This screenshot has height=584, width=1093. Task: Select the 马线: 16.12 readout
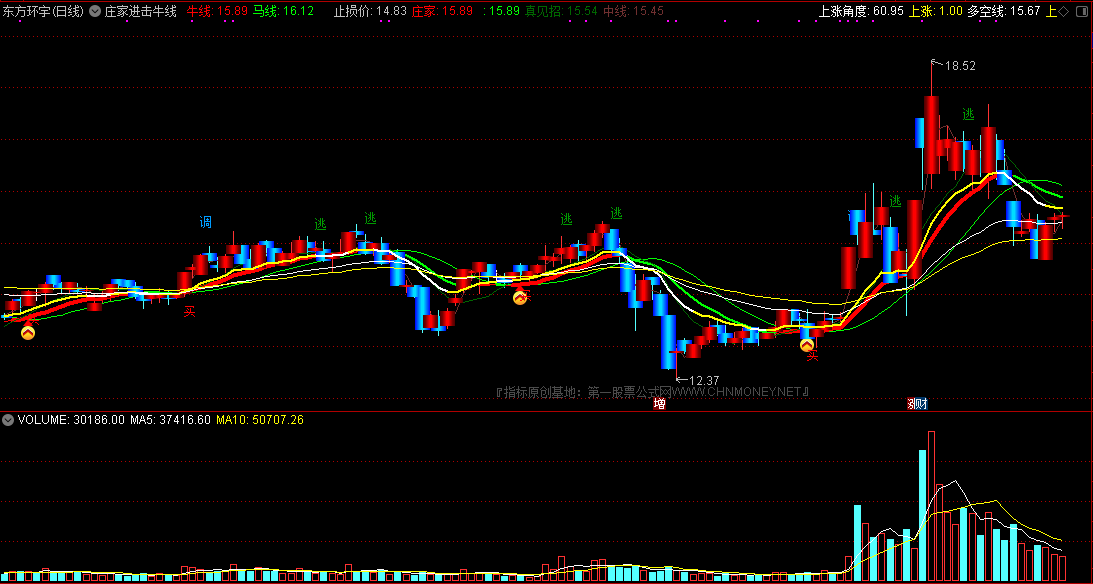coord(283,11)
